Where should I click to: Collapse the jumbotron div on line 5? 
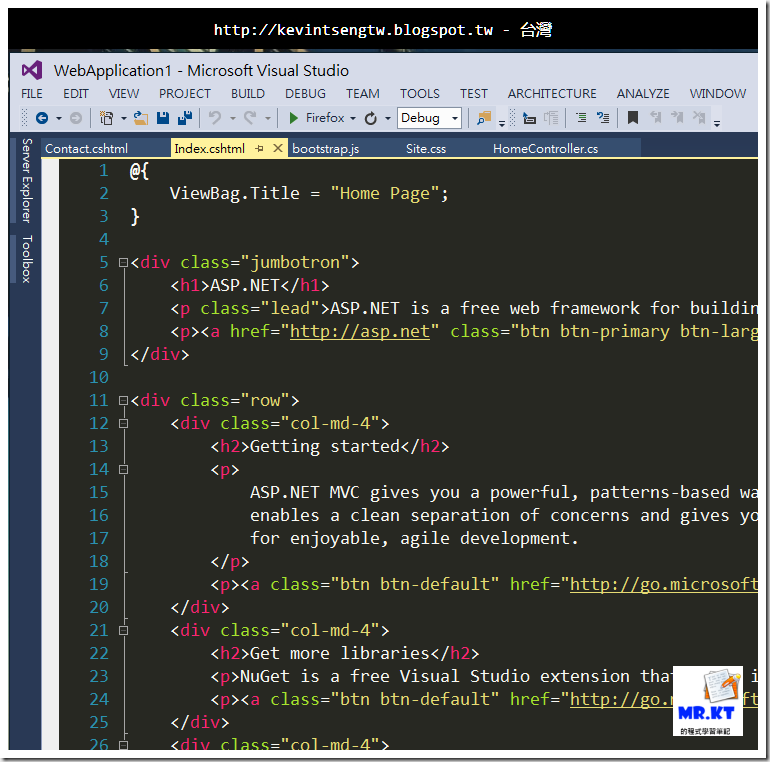click(123, 263)
